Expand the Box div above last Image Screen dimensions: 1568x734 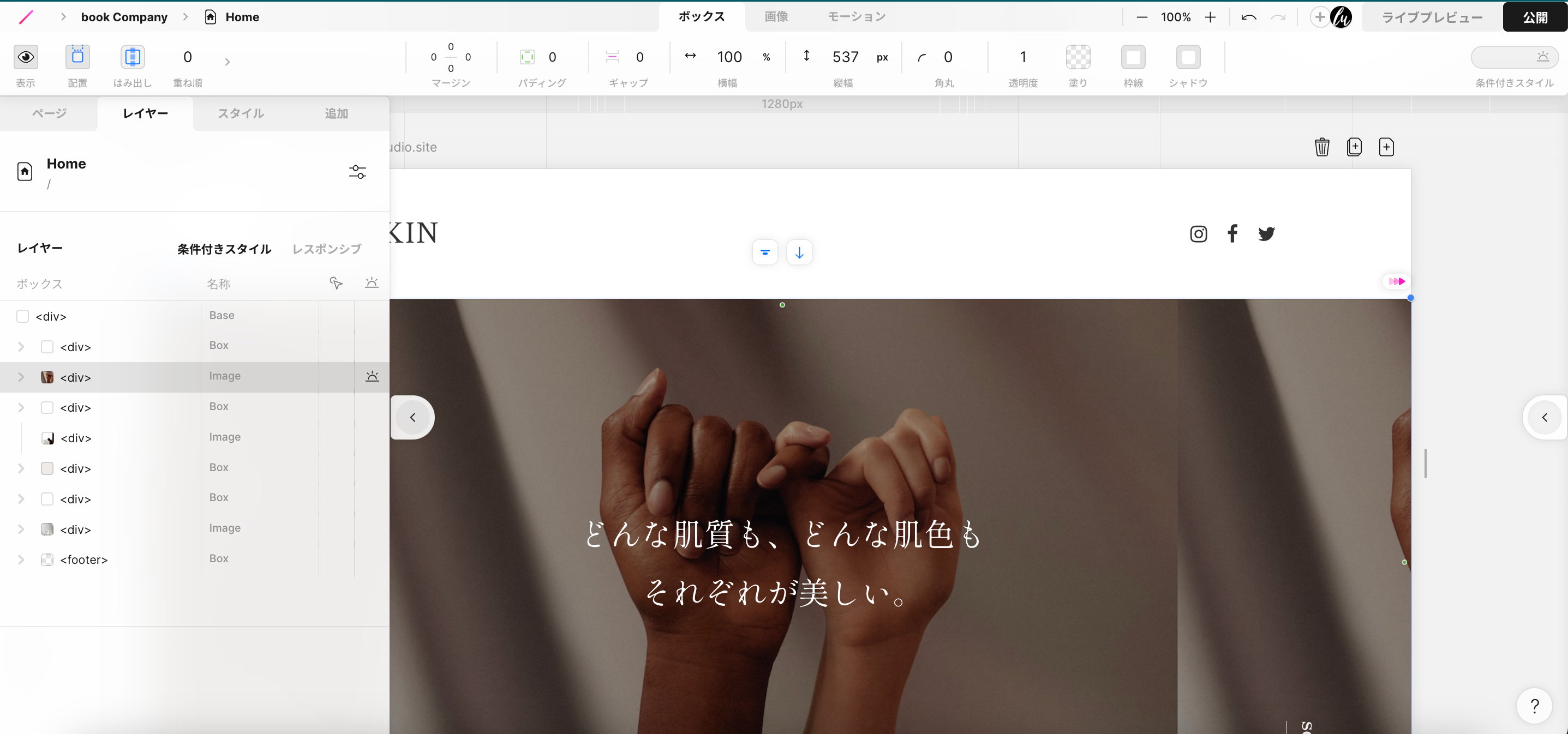(21, 499)
